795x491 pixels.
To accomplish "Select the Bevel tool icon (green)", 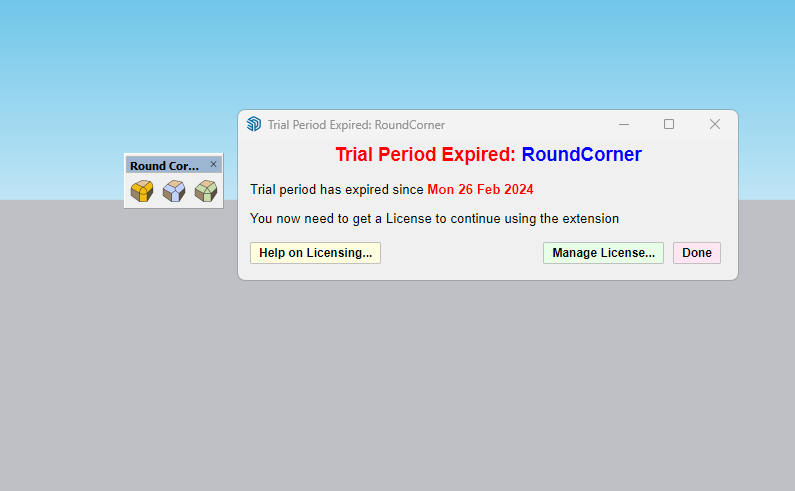I will (206, 191).
